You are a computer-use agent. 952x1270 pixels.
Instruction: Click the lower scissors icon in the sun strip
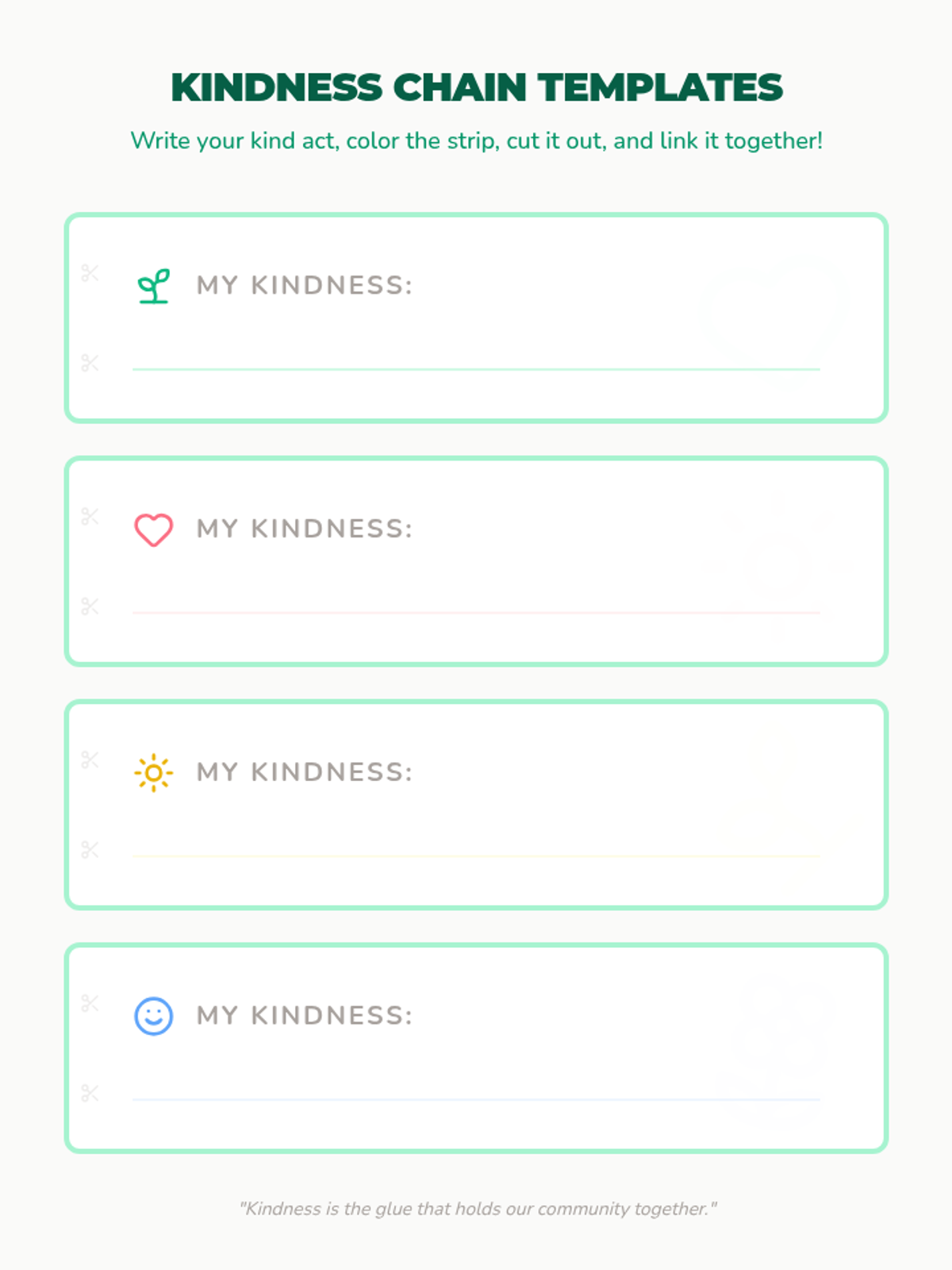coord(90,849)
